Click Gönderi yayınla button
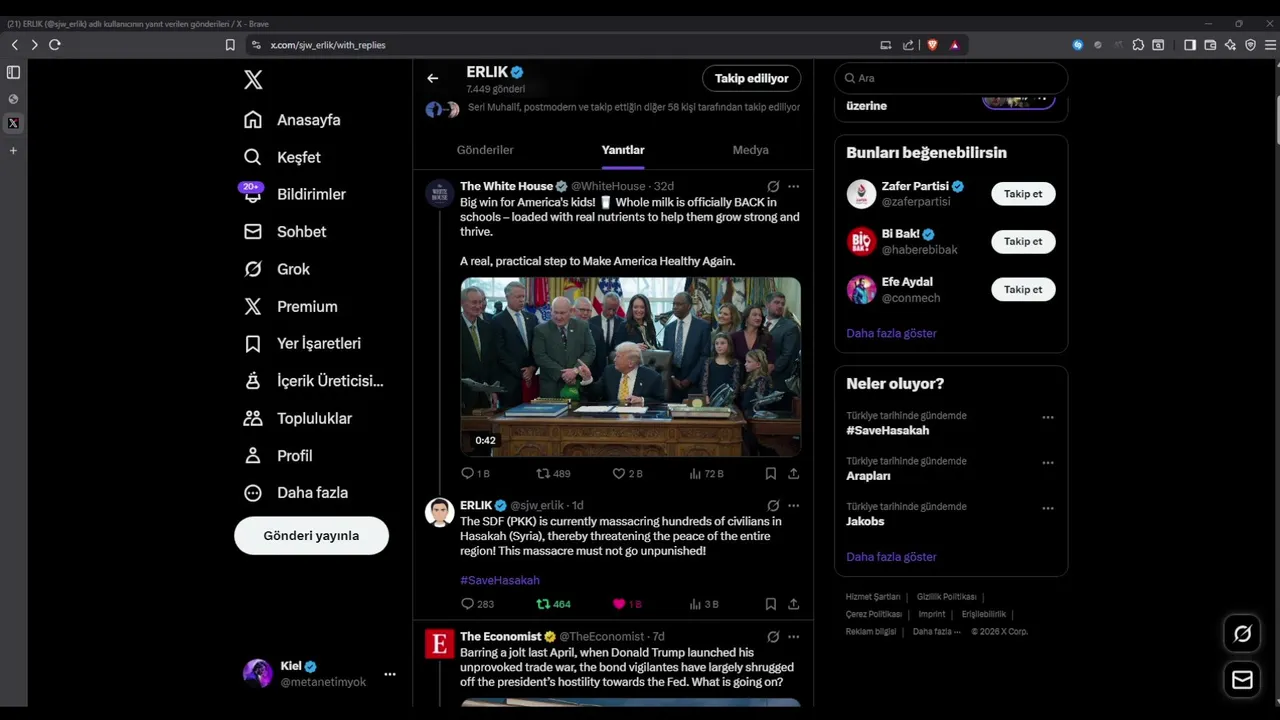 click(311, 535)
